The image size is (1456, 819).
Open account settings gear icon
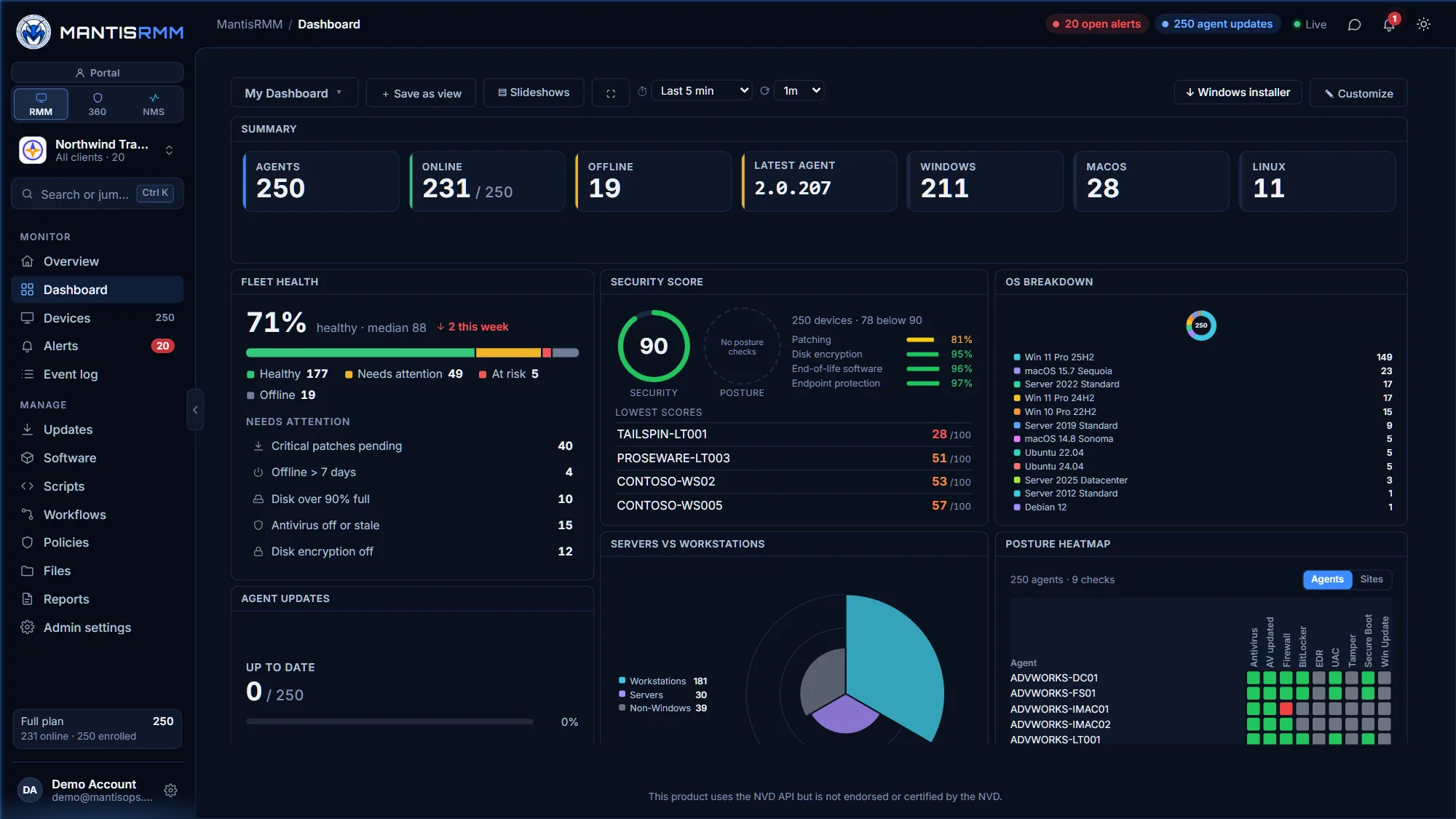[170, 791]
